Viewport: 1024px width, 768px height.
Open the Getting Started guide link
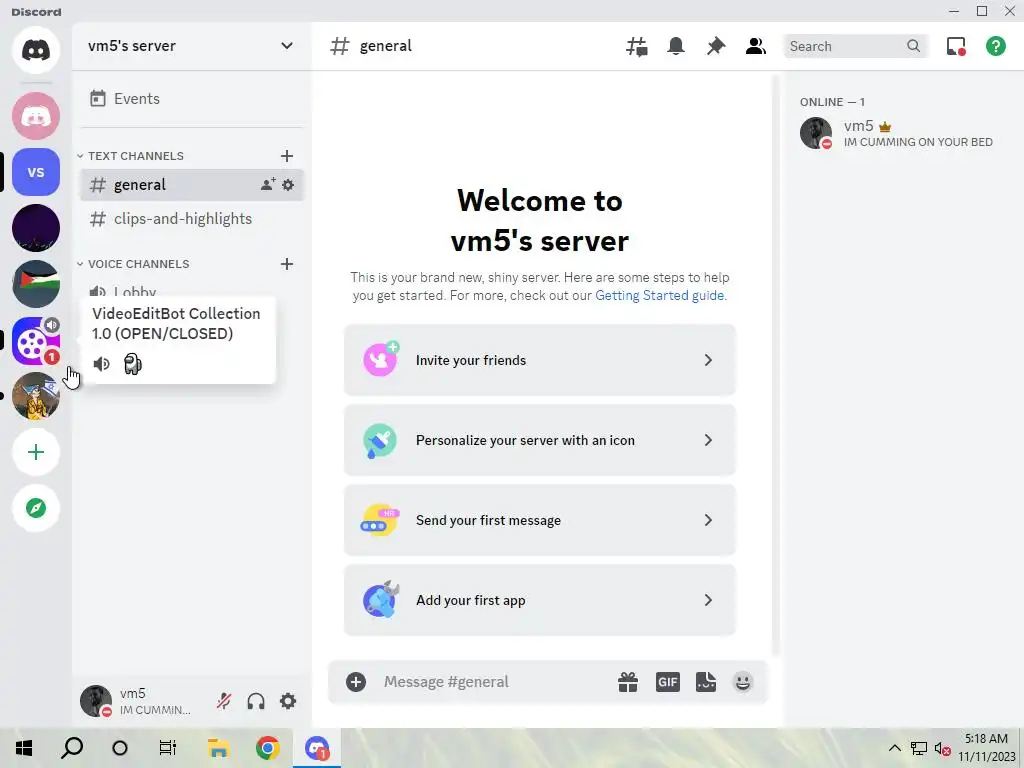660,295
